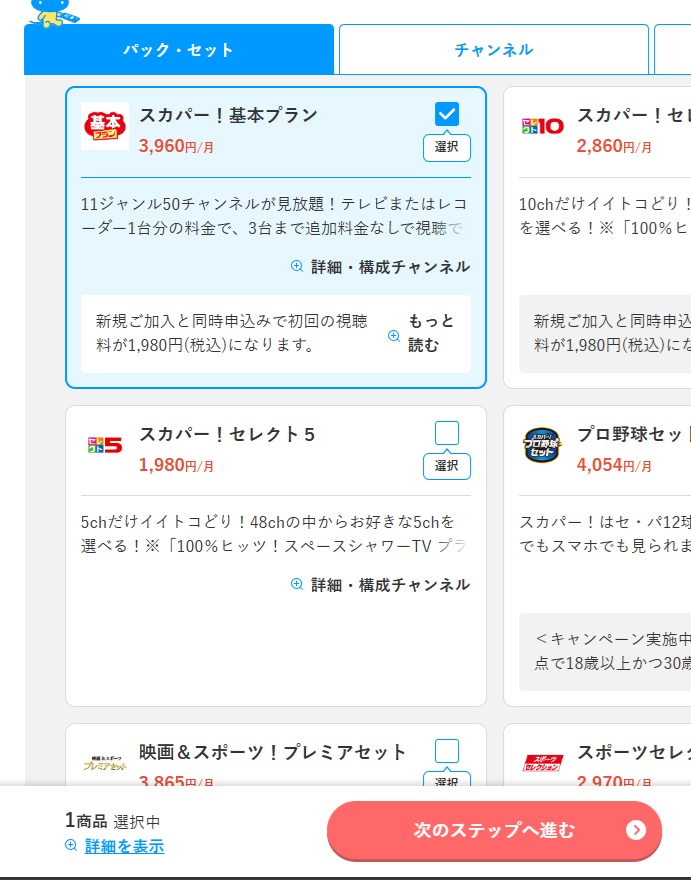Open the チャンネル tab
Viewport: 691px width, 880px height.
tap(493, 49)
